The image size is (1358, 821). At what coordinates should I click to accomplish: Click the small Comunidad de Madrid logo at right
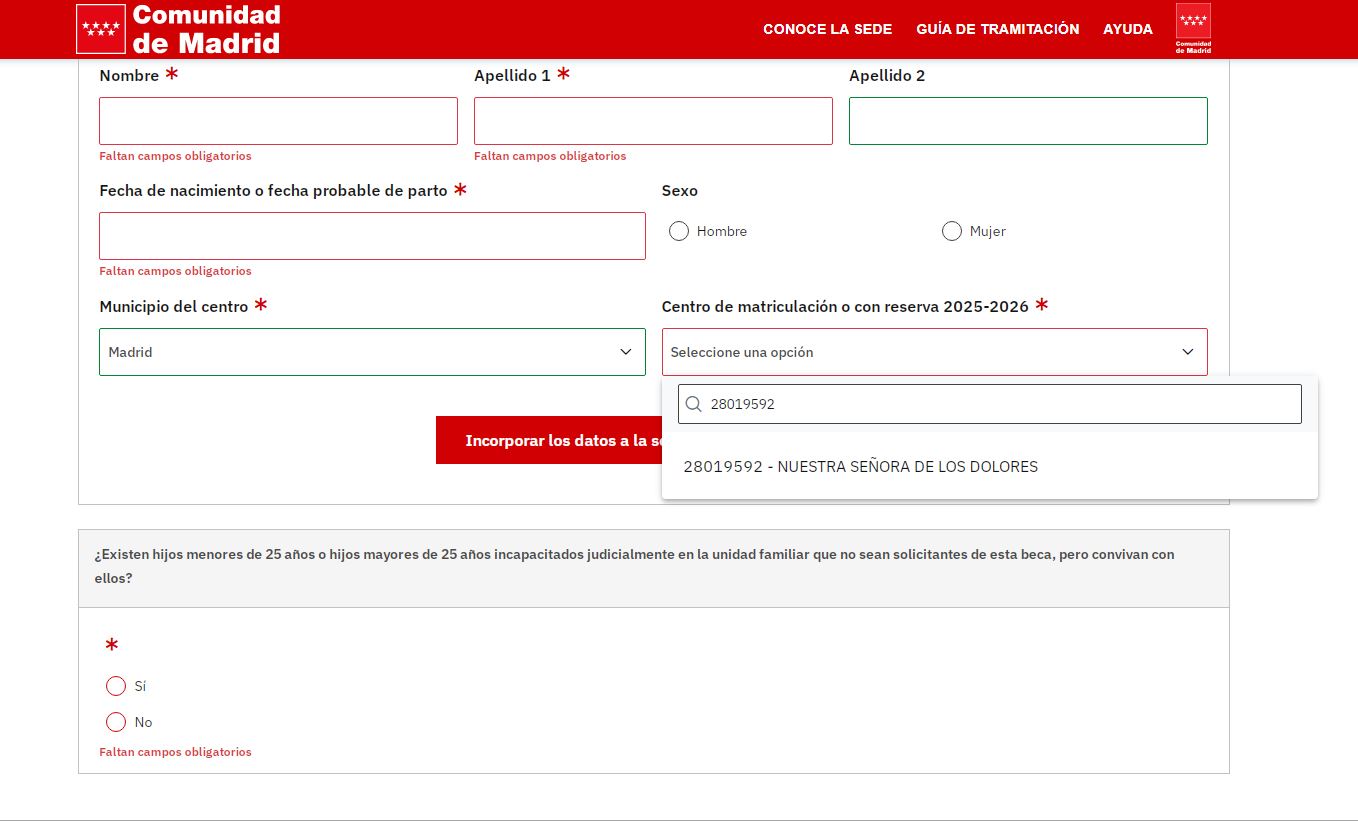1192,28
